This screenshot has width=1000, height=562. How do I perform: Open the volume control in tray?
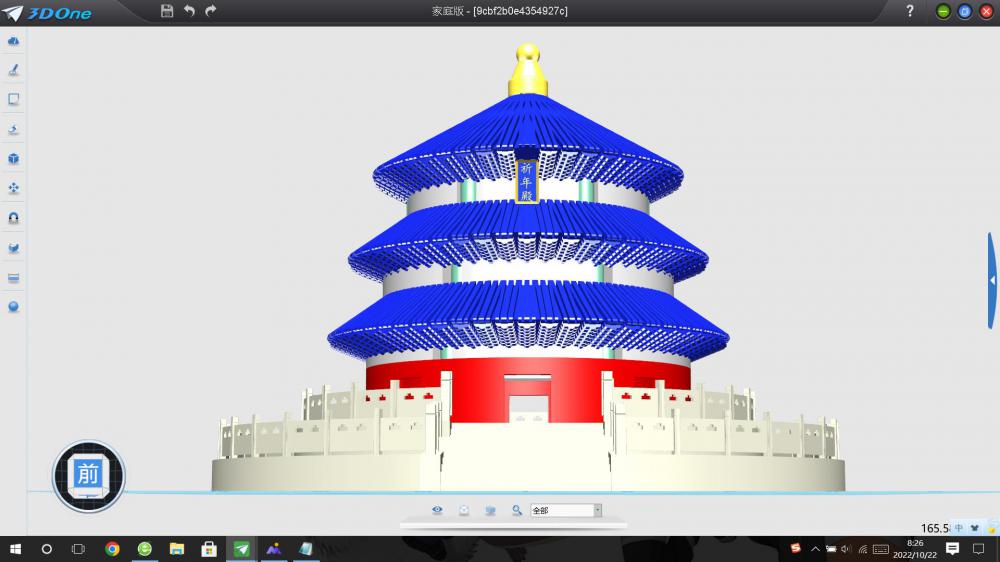(846, 549)
